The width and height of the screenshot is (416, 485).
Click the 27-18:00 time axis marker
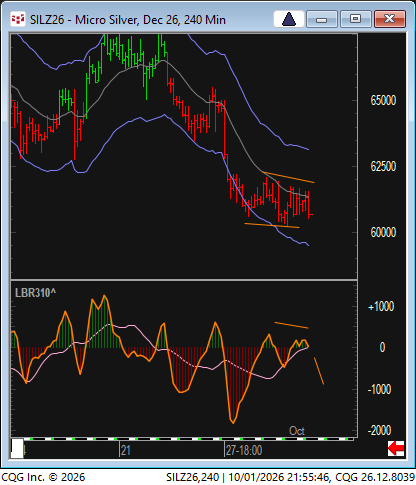[244, 451]
